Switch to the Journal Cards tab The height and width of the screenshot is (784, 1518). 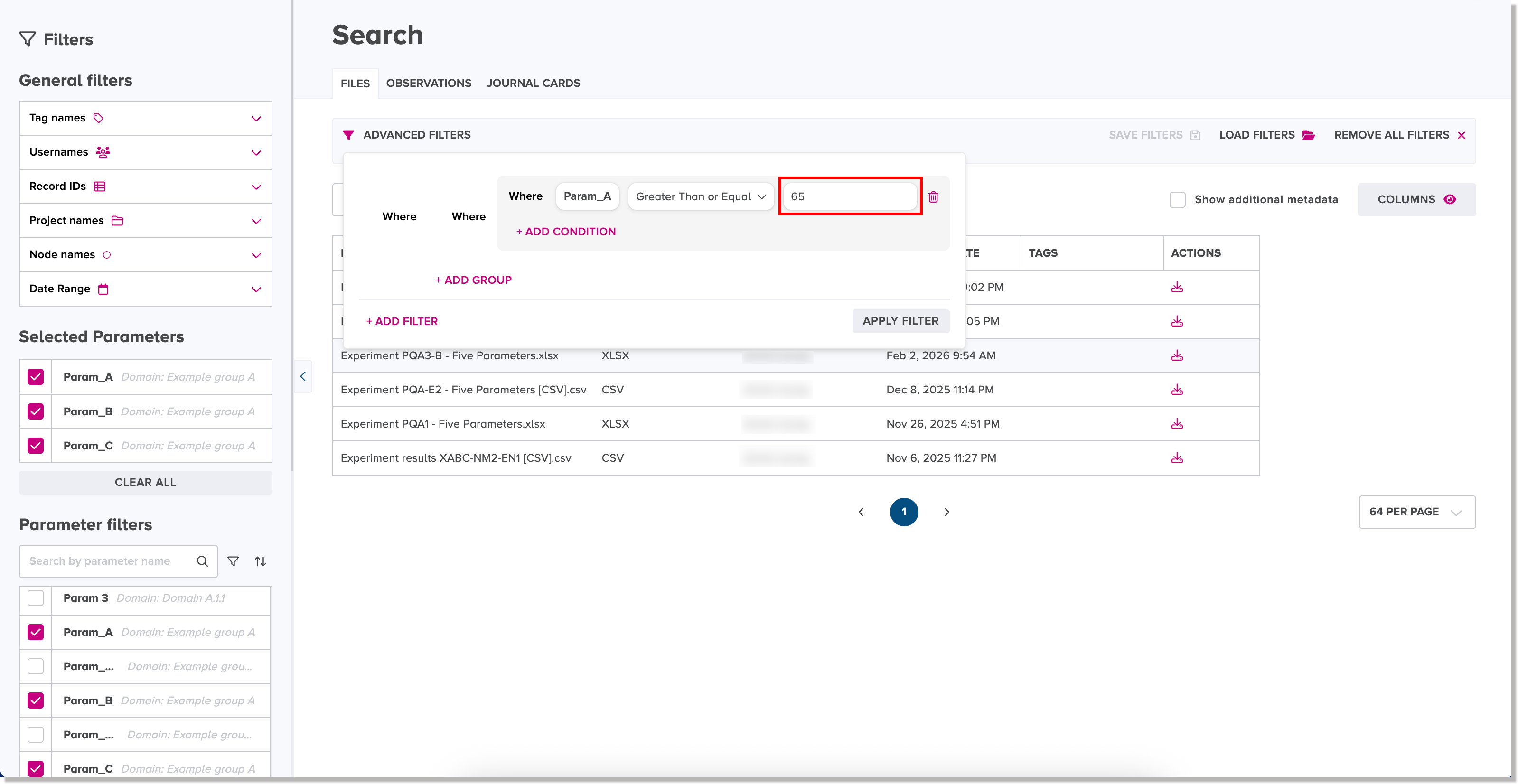pos(534,83)
